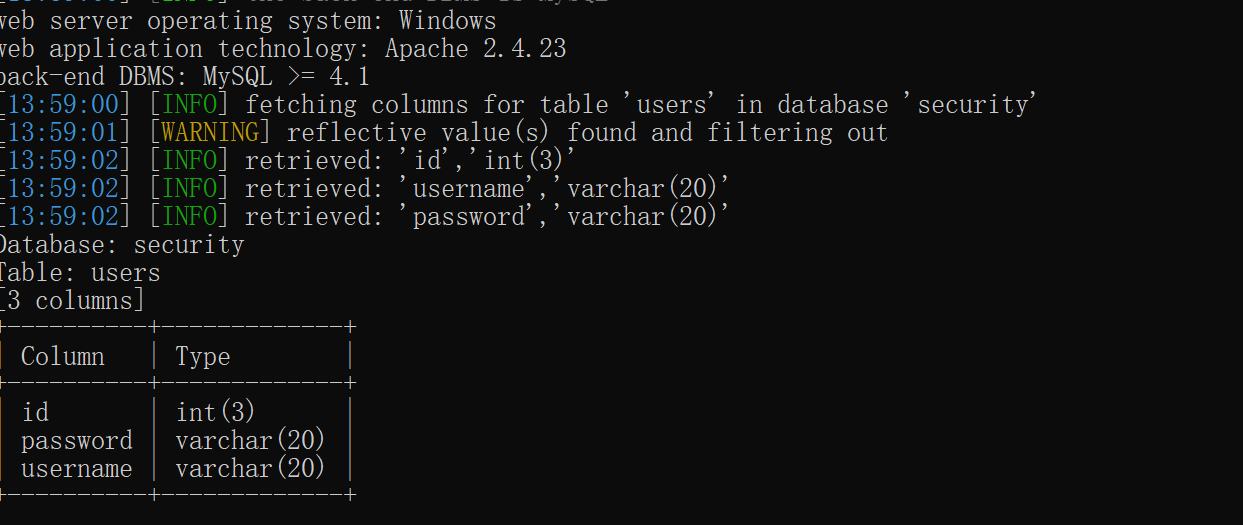The height and width of the screenshot is (525, 1243).
Task: Click the Database: security line
Action: [120, 245]
